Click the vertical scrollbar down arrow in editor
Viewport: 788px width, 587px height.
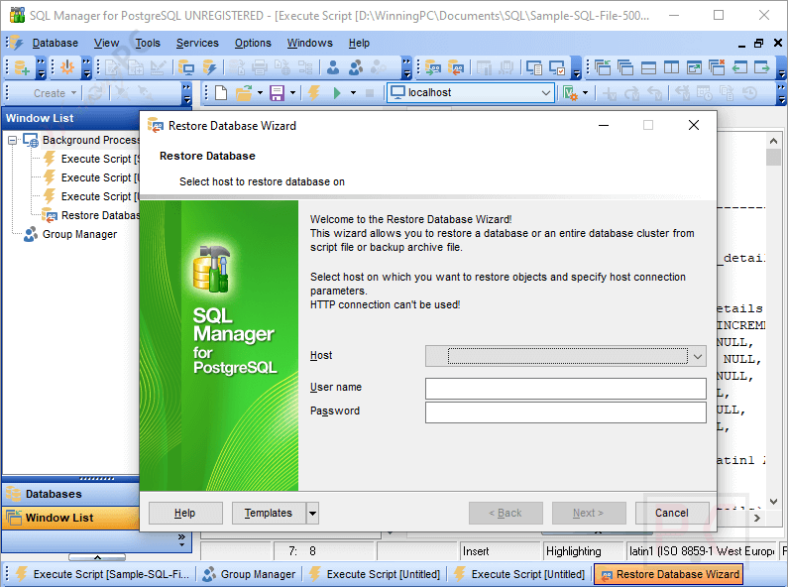[773, 502]
